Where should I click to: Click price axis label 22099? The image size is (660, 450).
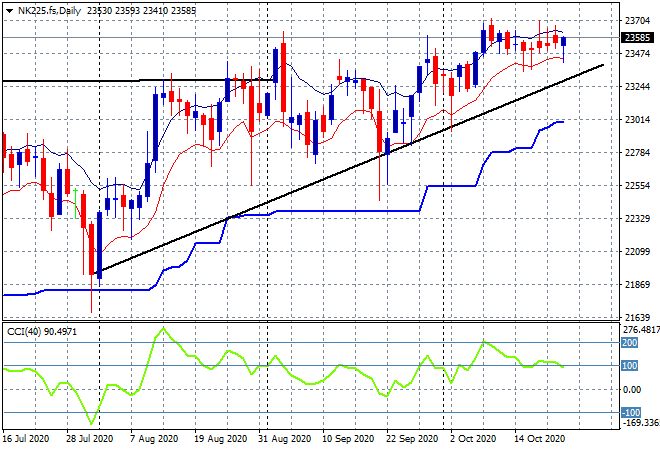[x=637, y=252]
